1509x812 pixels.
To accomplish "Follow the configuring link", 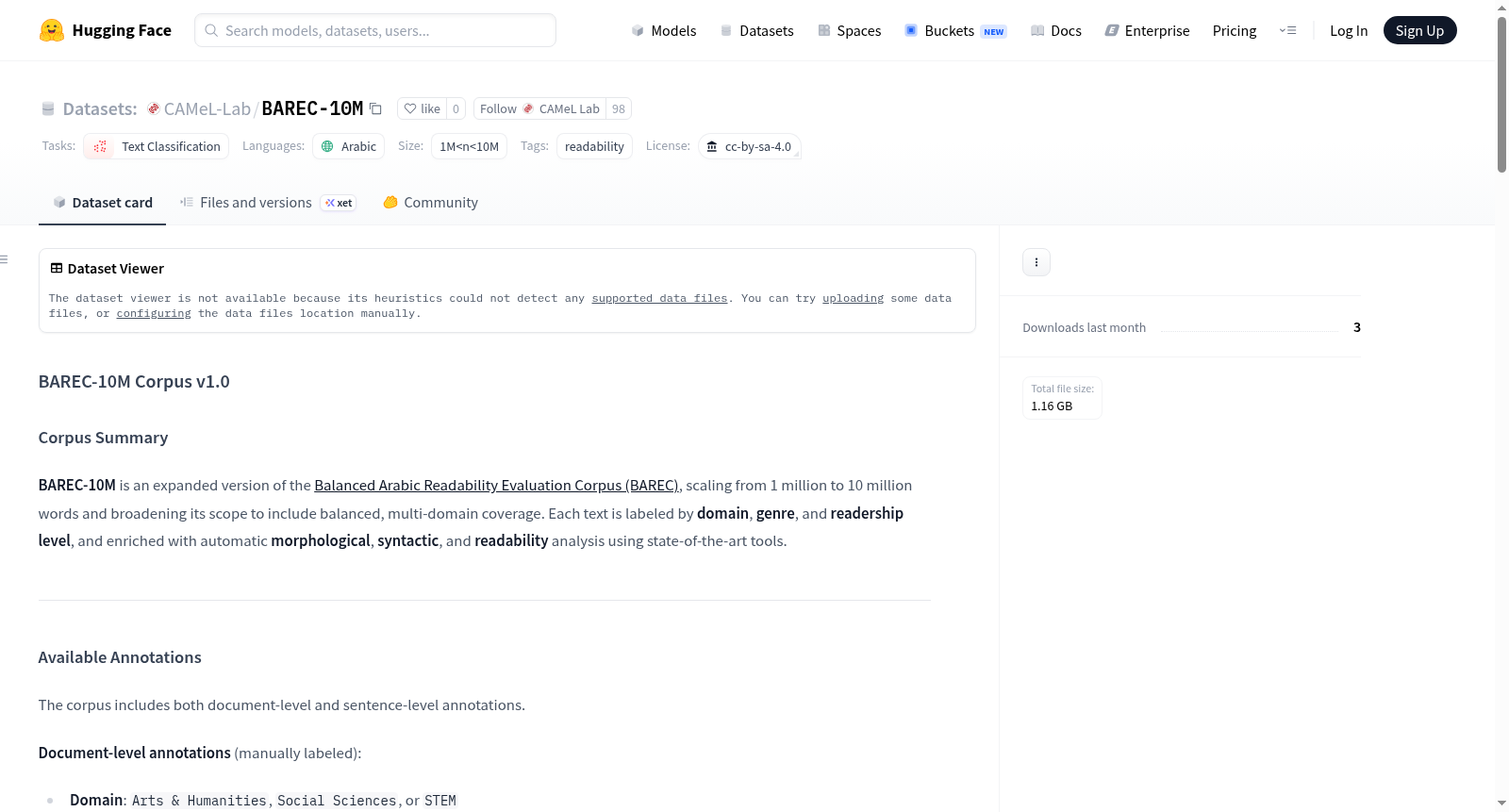I will click(154, 313).
